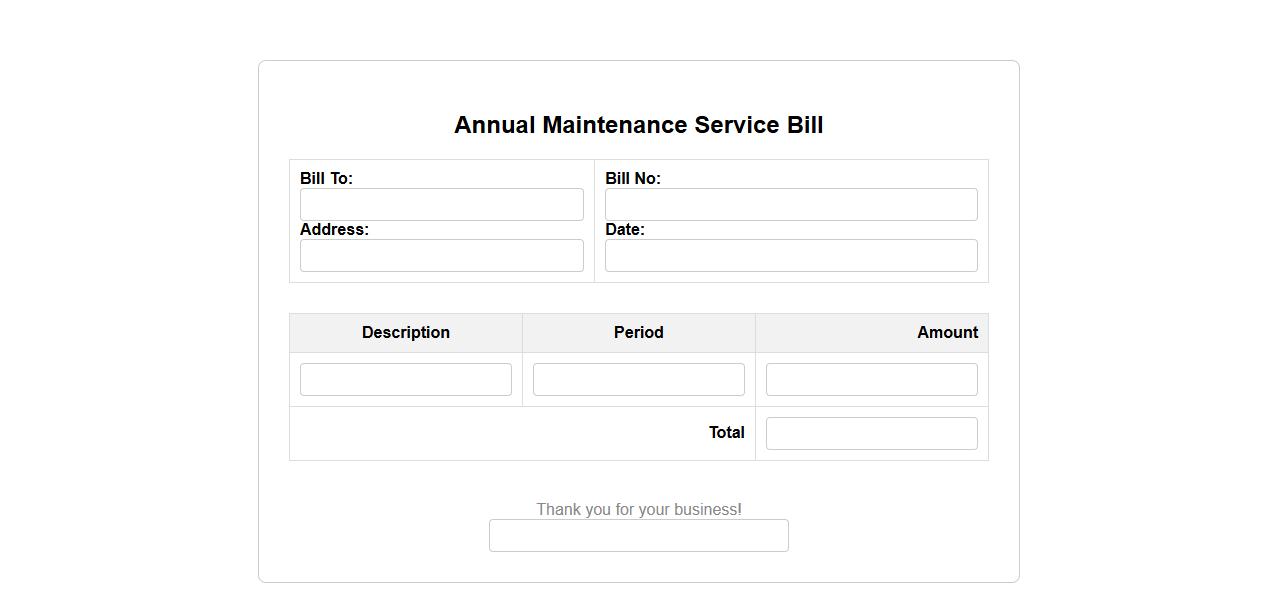Click the bold 'Total' row label

click(726, 432)
